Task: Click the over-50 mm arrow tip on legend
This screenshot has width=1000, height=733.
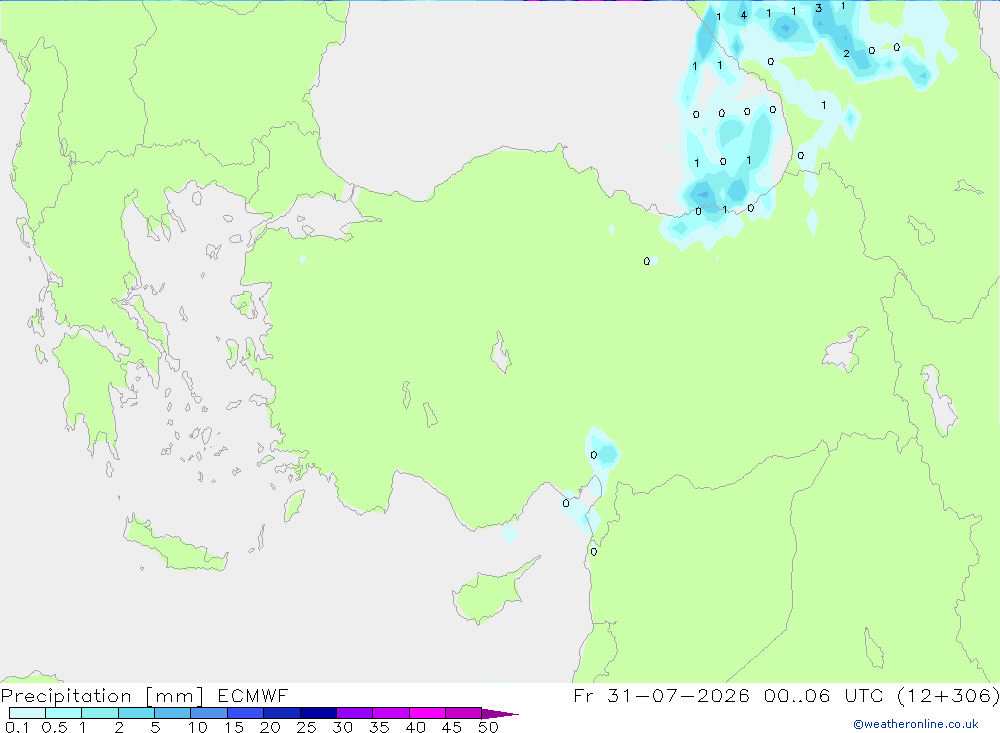Action: click(501, 713)
